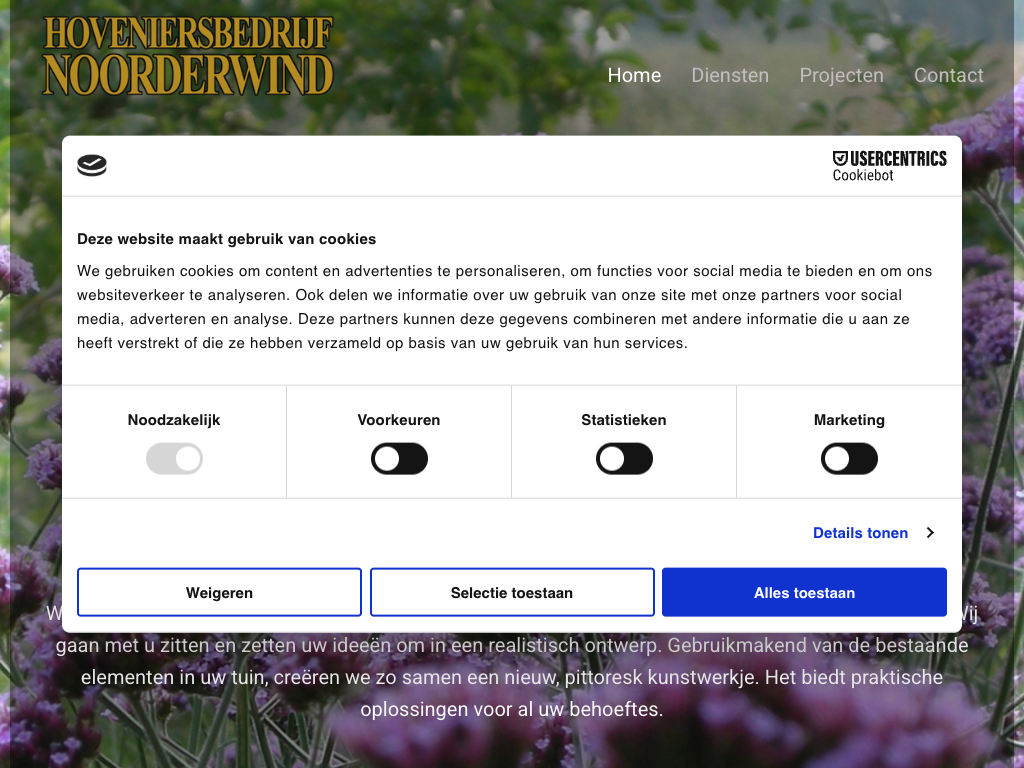This screenshot has width=1024, height=768.
Task: Enable the Marketing cookies switch
Action: coord(849,460)
